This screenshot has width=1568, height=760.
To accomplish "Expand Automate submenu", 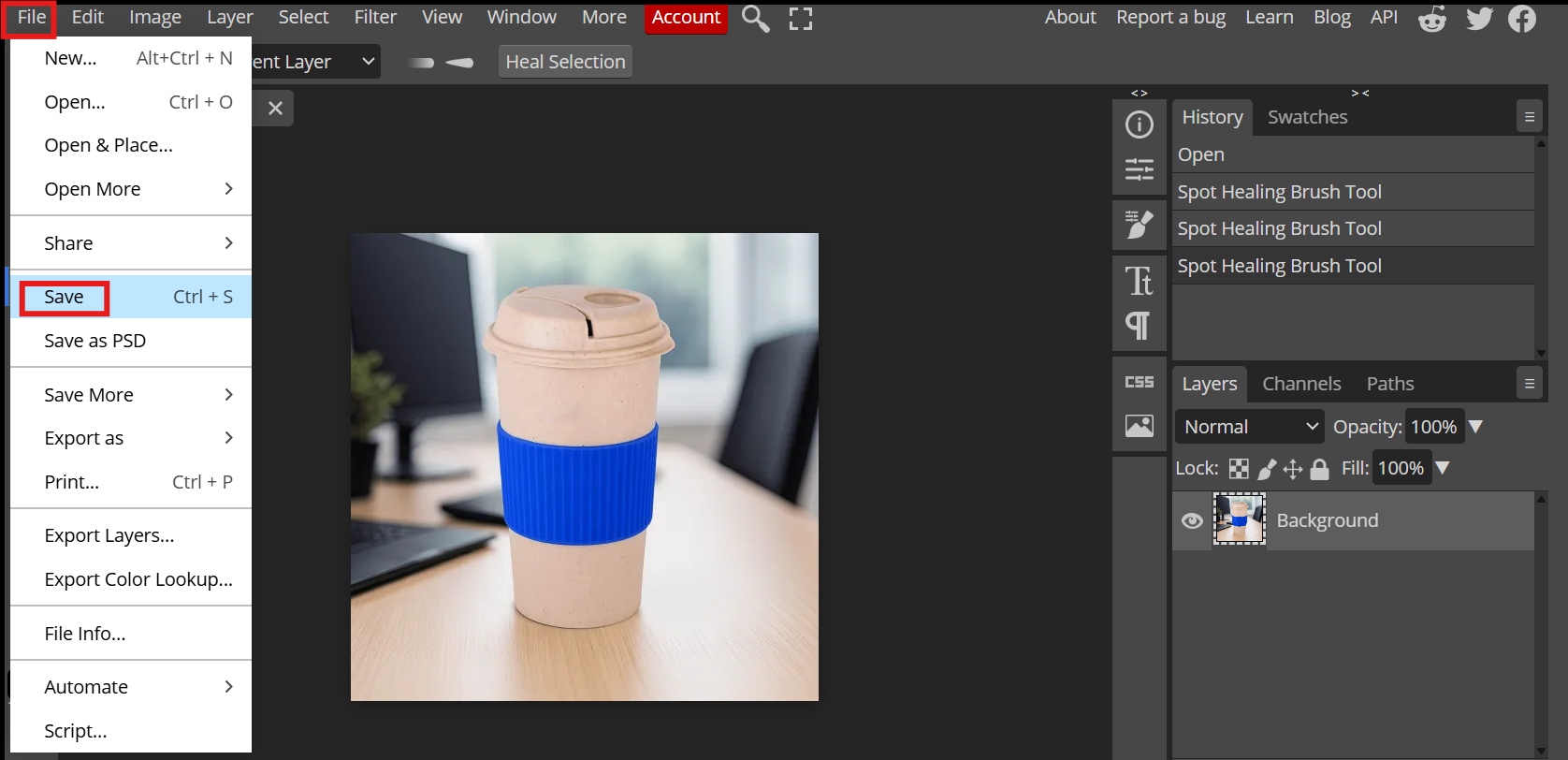I will tap(131, 687).
